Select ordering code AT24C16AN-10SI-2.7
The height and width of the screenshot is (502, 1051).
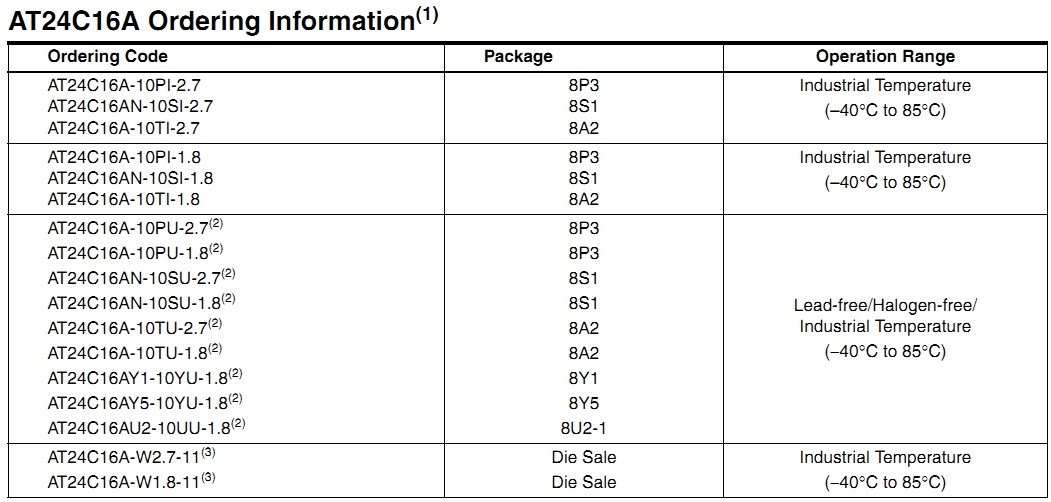pos(131,107)
